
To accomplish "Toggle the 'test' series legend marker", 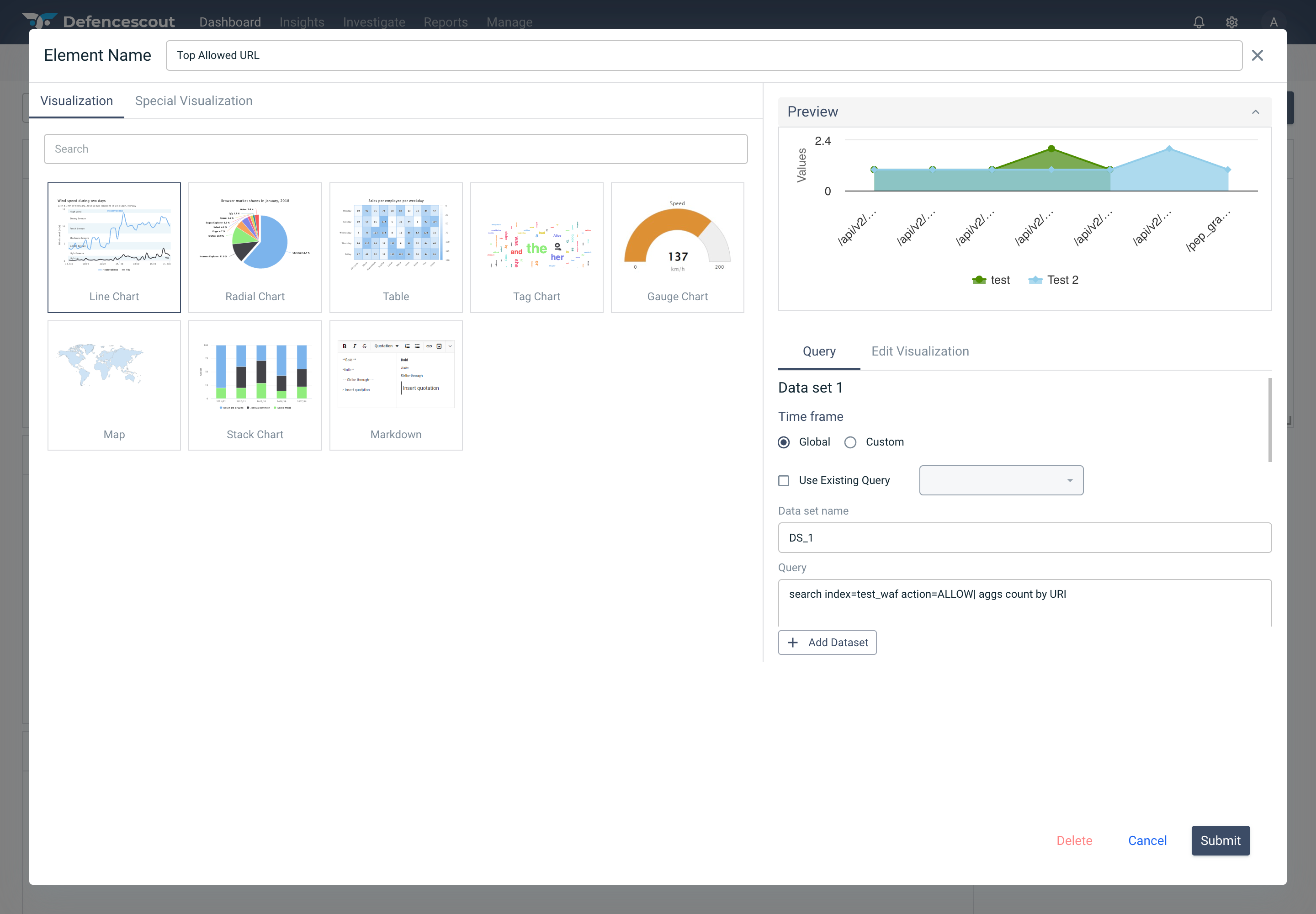I will (979, 280).
